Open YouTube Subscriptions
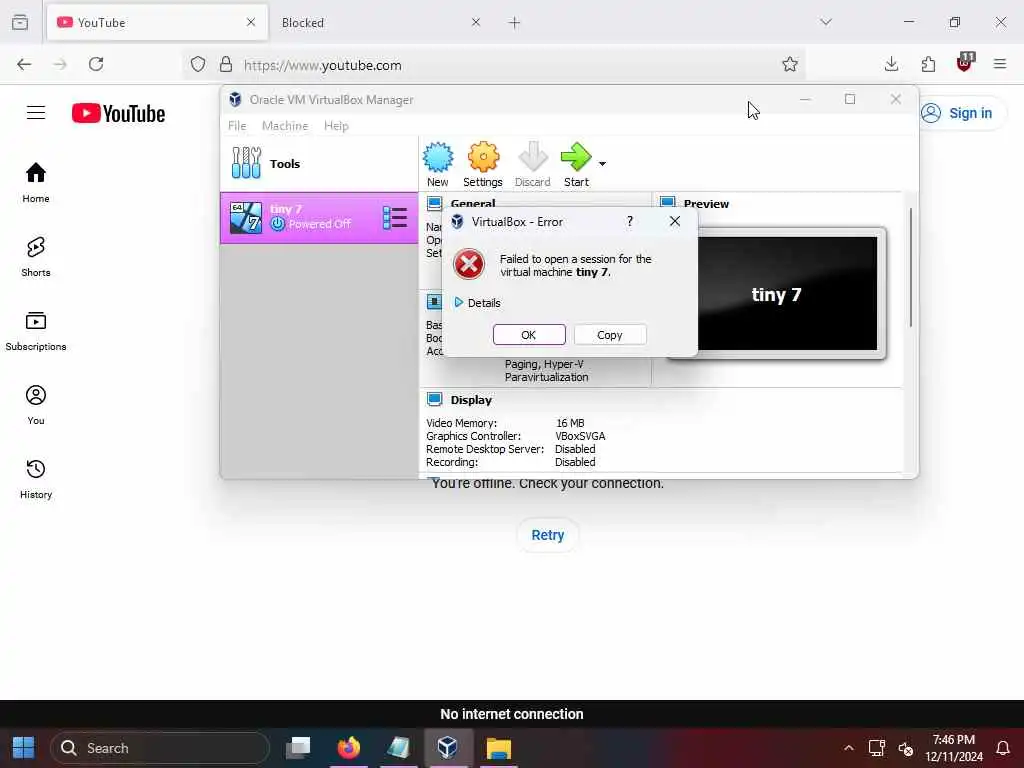1024x768 pixels. tap(36, 330)
